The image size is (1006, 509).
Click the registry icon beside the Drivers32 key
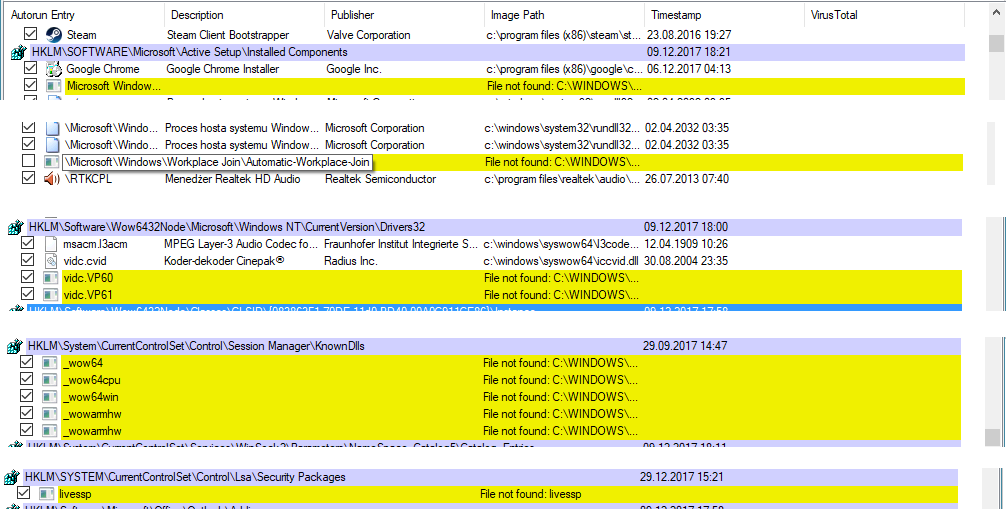click(x=15, y=227)
